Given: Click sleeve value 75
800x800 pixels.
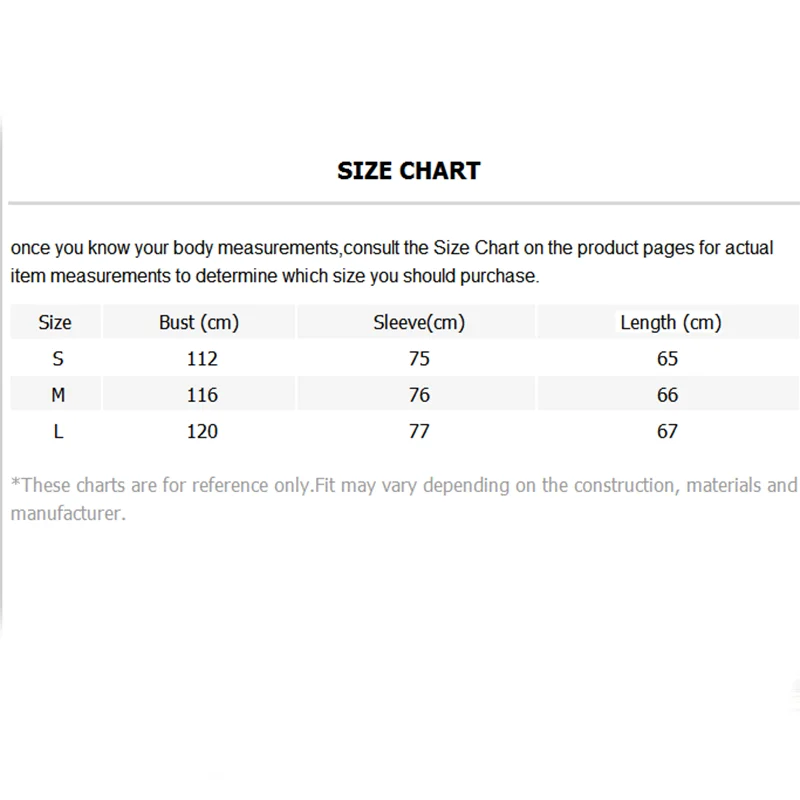Looking at the screenshot, I should click(419, 358).
